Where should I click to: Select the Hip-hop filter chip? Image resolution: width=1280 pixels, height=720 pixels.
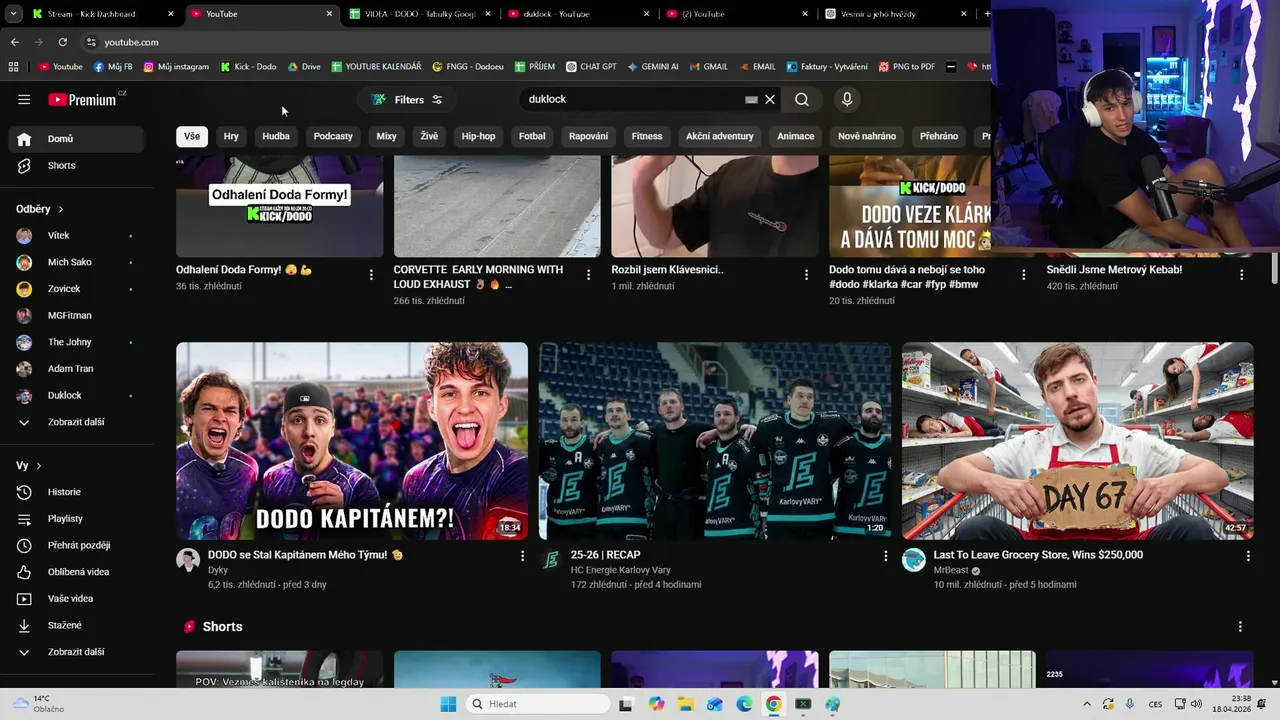tap(478, 136)
